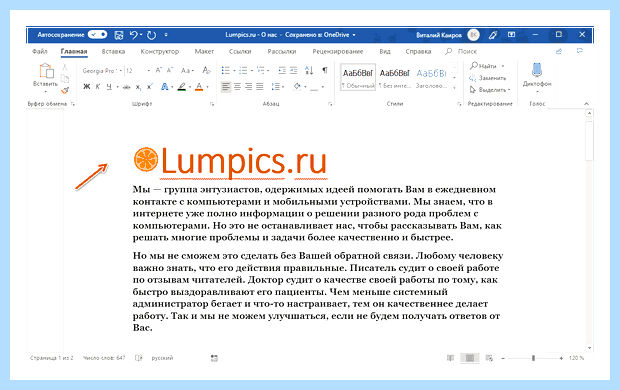Switch to the Вставка tab

click(113, 51)
